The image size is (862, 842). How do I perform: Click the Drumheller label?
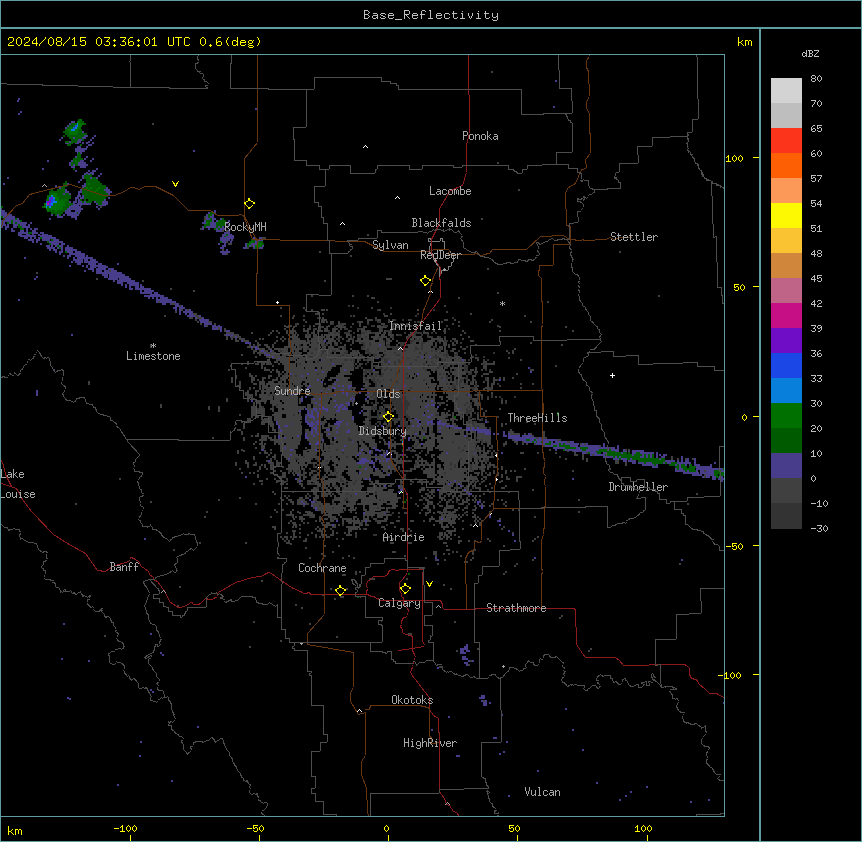tap(638, 487)
